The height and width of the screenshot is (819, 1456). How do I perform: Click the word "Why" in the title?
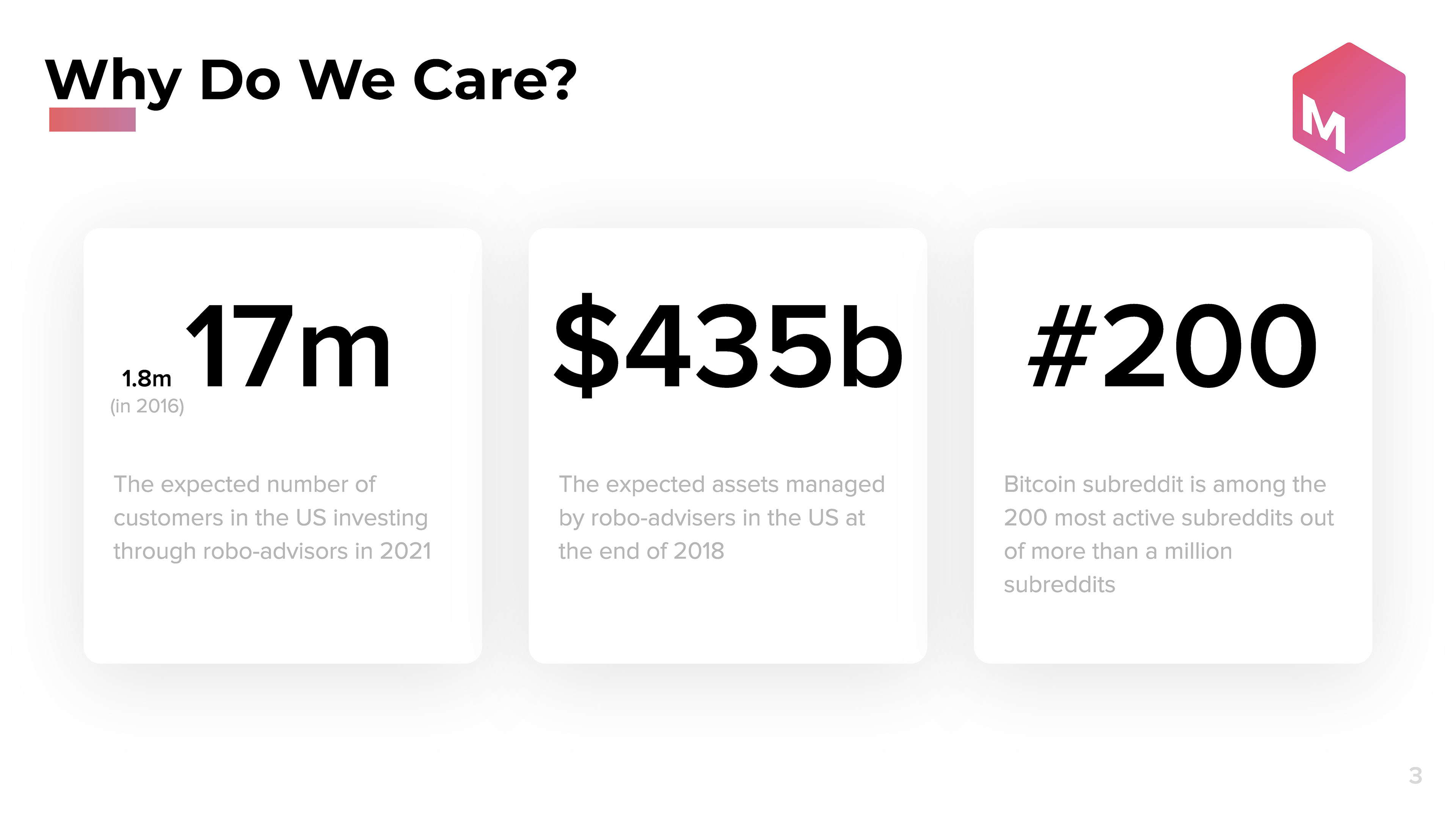coord(113,82)
